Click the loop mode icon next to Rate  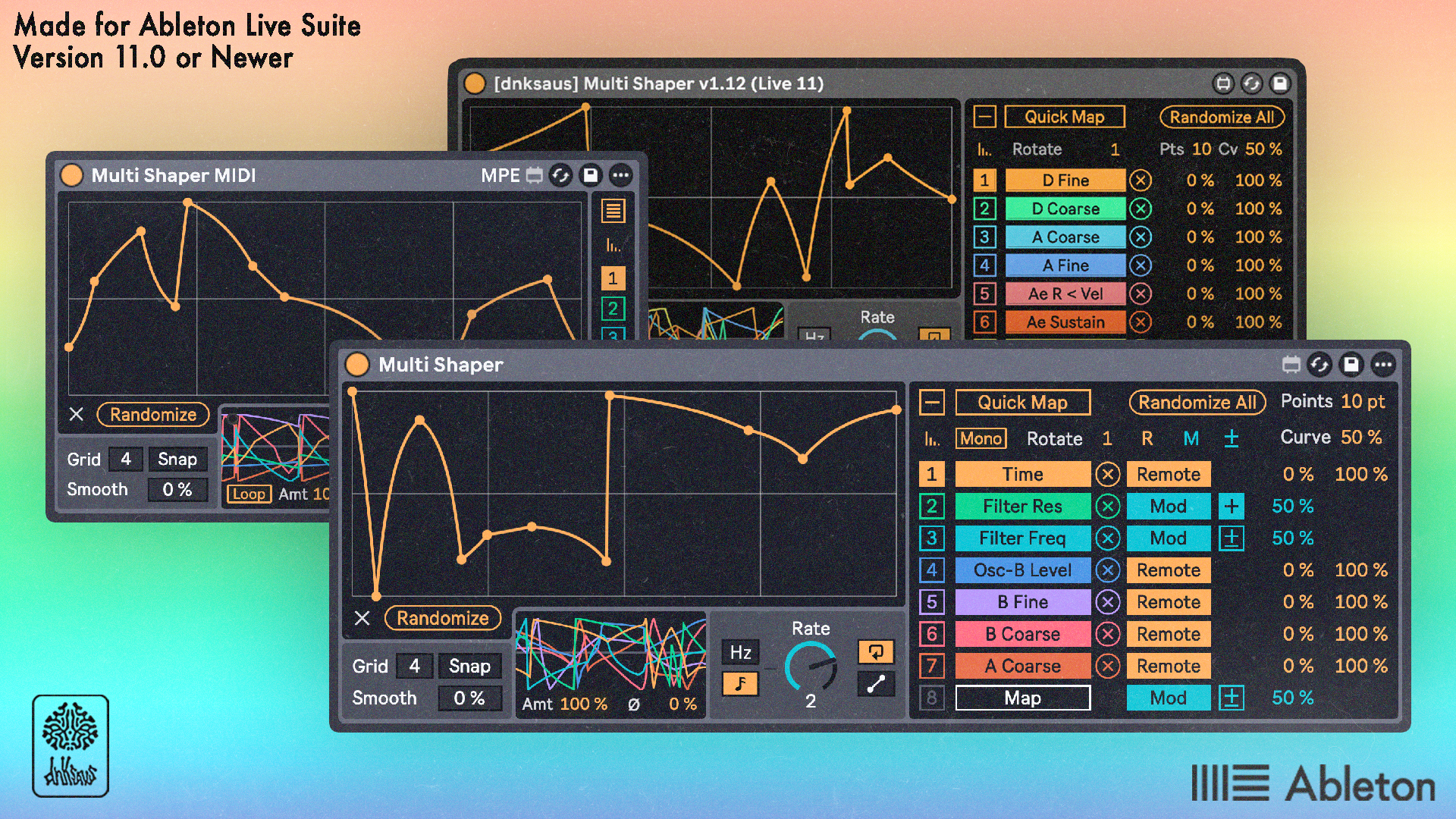pos(876,651)
